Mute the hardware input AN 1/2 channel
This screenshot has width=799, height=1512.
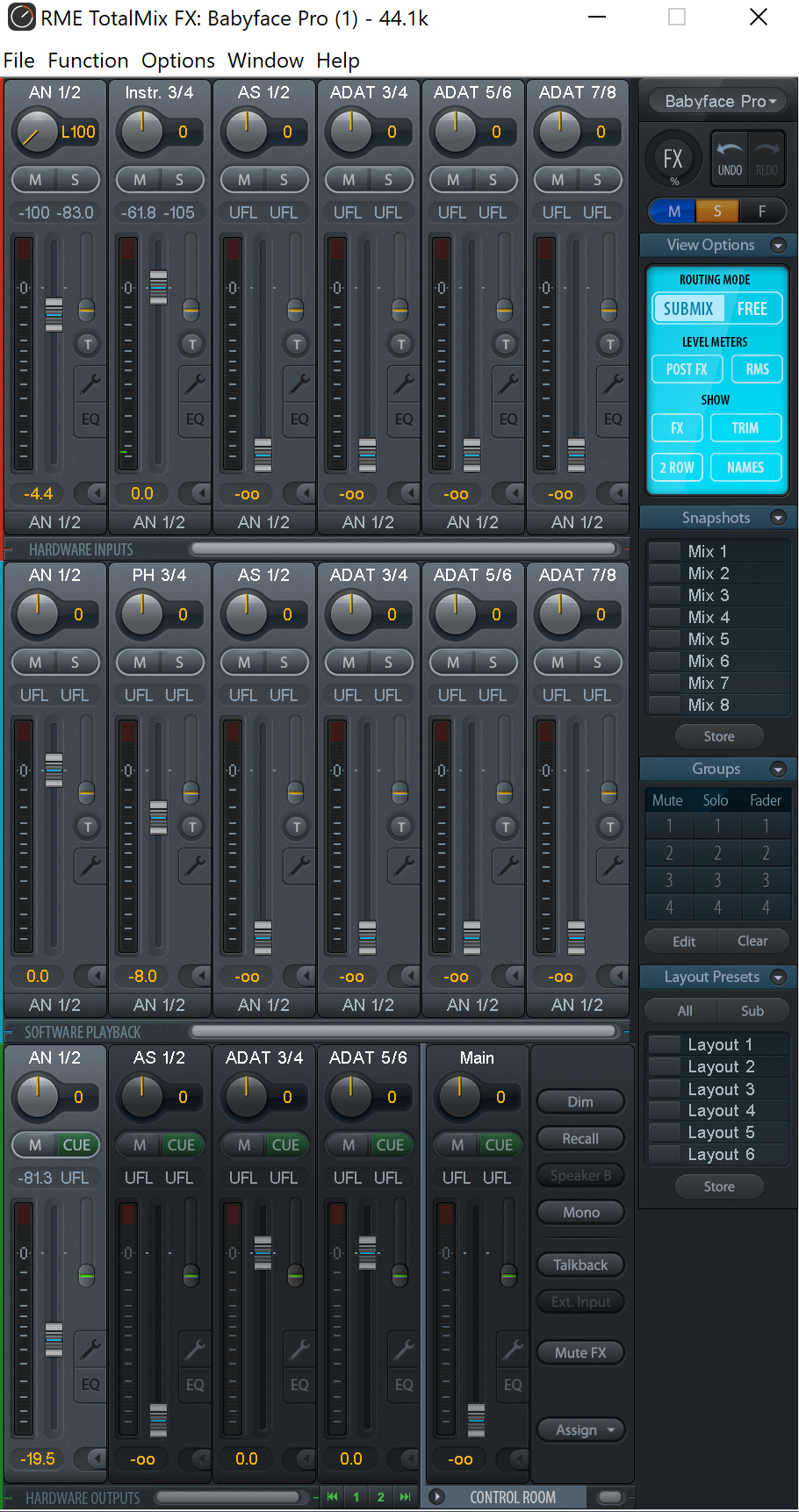click(x=35, y=180)
